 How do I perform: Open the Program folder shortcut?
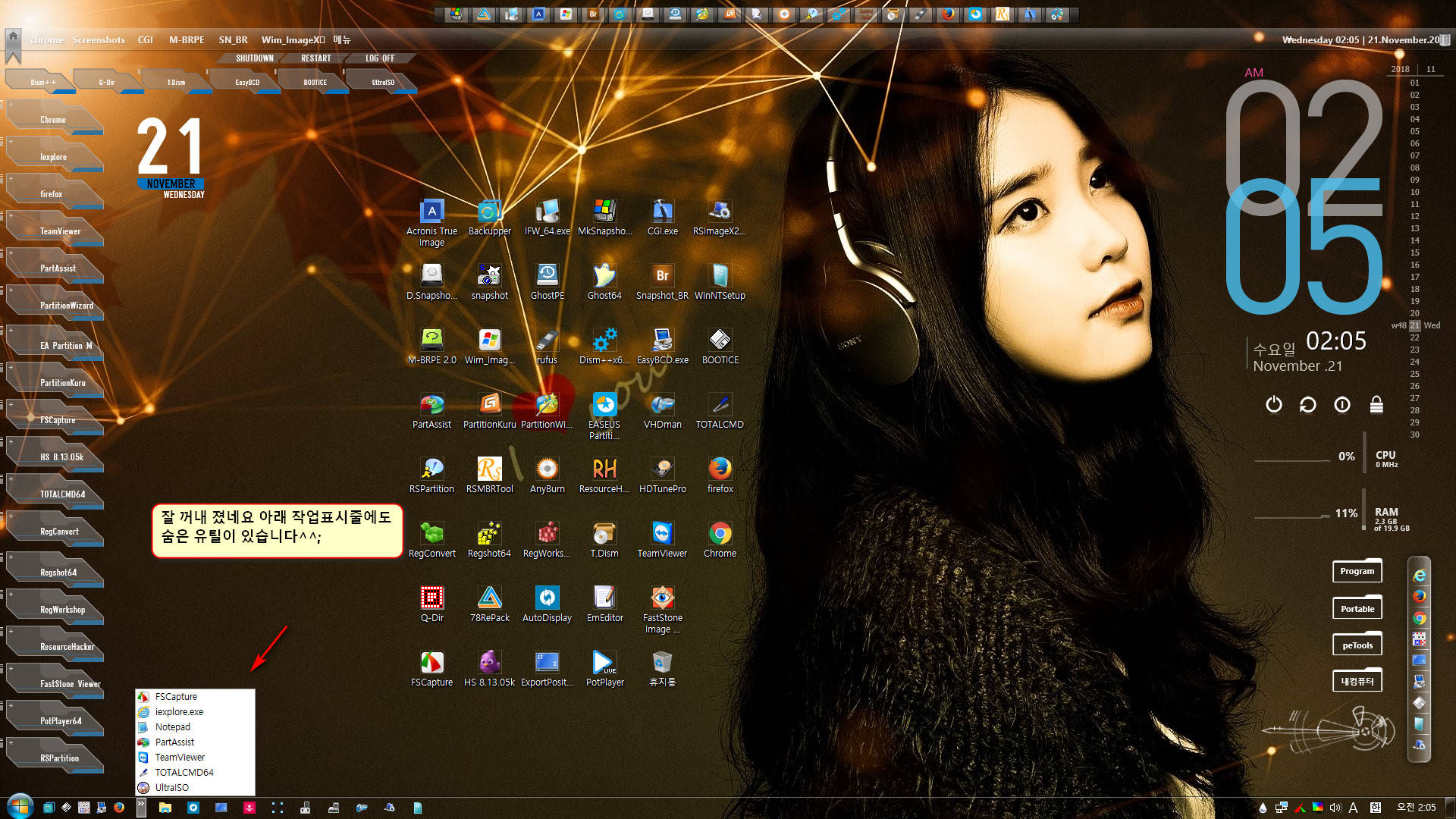[x=1357, y=571]
